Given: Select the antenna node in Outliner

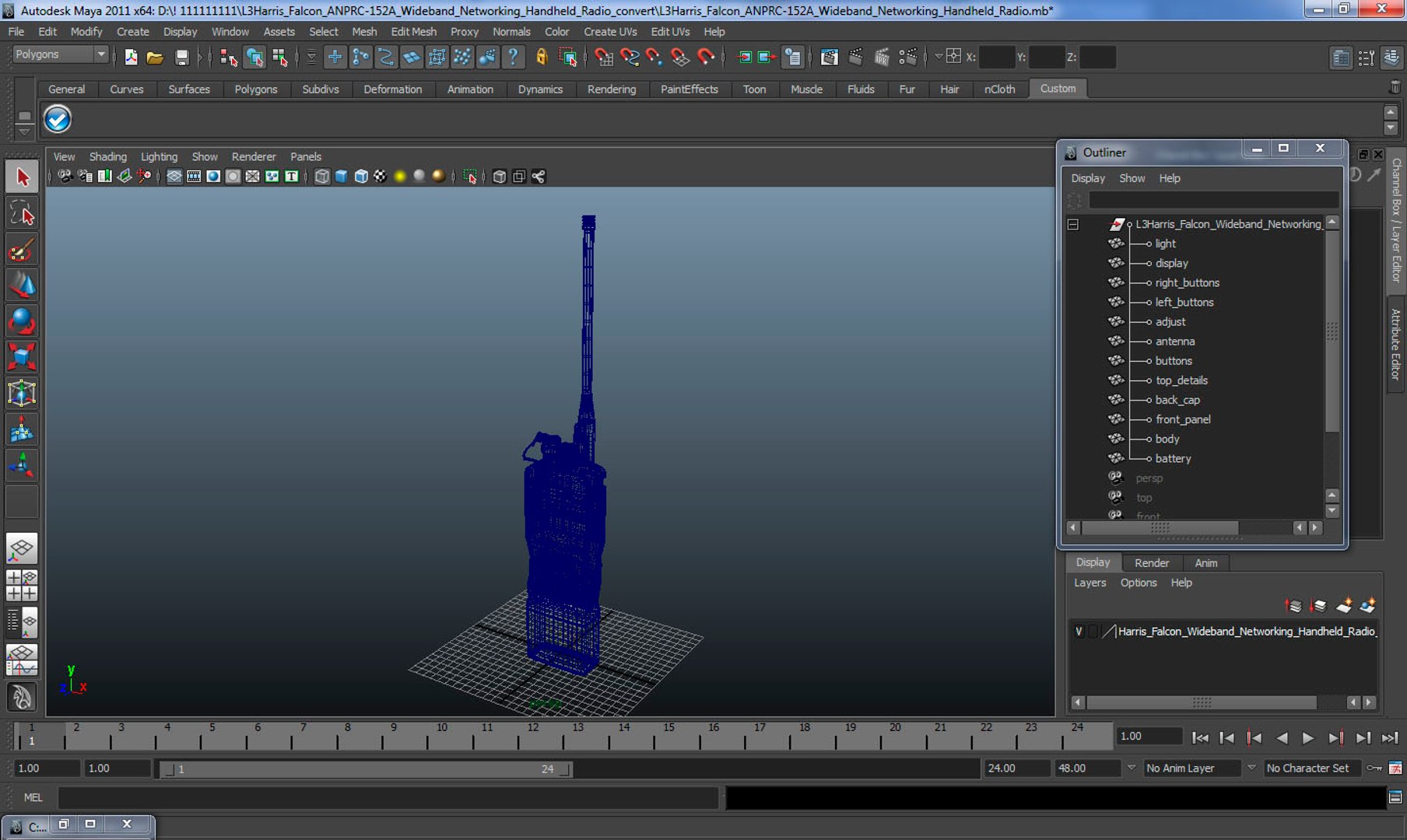Looking at the screenshot, I should click(x=1174, y=341).
